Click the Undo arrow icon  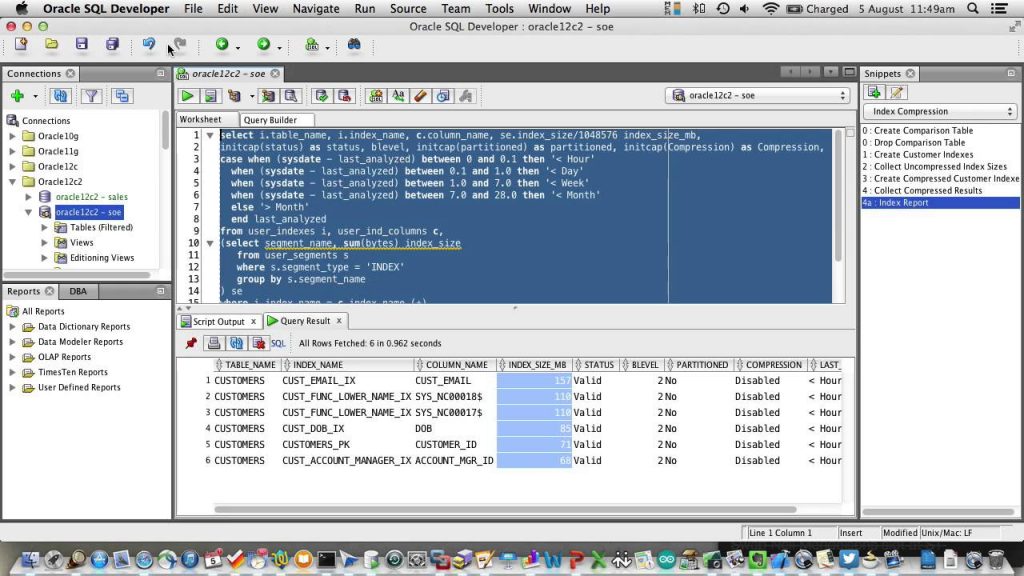tap(149, 44)
